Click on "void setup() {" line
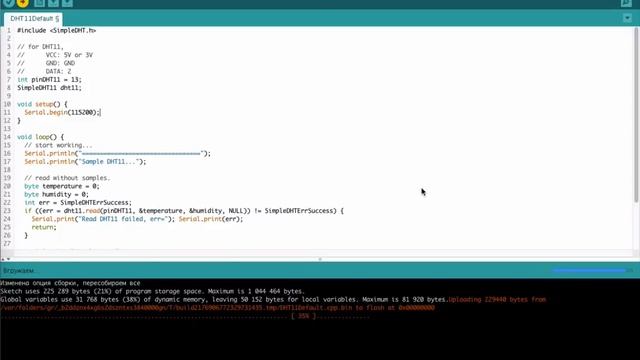Image resolution: width=640 pixels, height=360 pixels. [42, 104]
